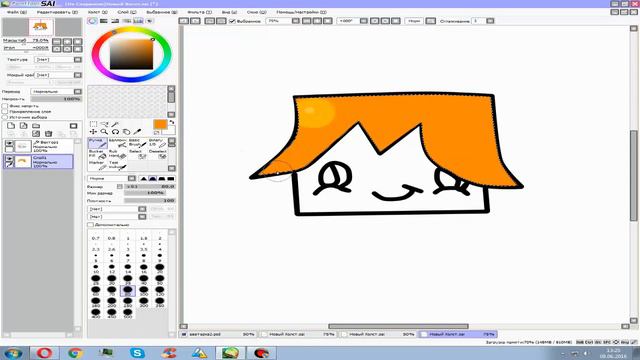Click the undo button in toolbar

[x=184, y=21]
